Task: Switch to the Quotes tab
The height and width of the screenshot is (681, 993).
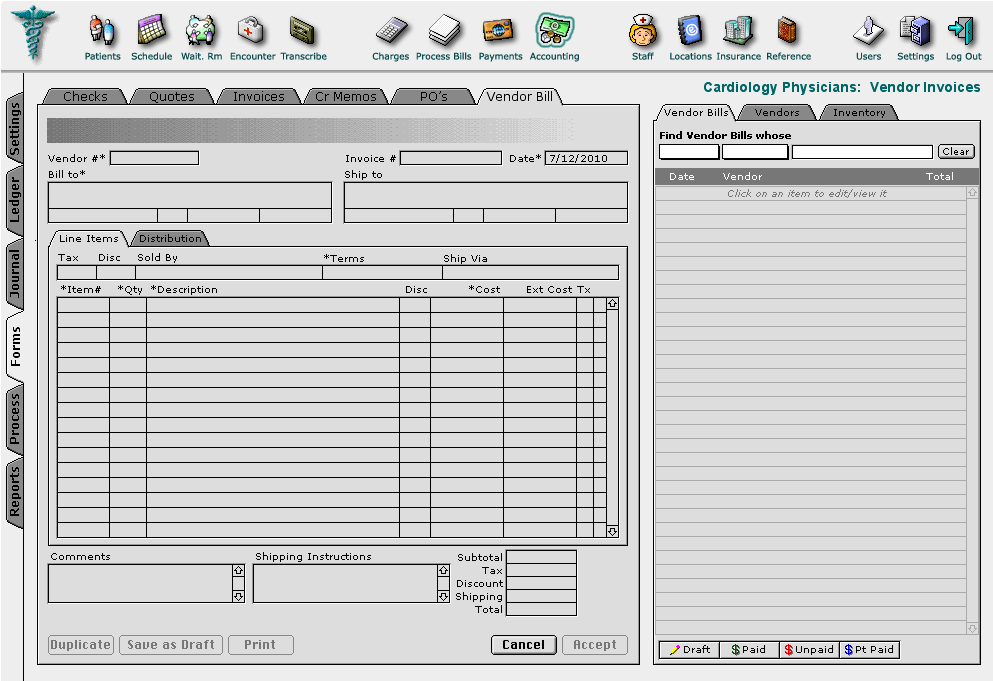Action: [x=172, y=96]
